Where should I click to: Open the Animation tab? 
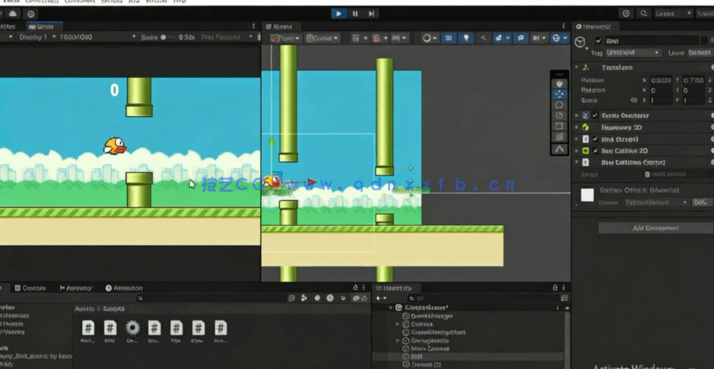click(124, 288)
